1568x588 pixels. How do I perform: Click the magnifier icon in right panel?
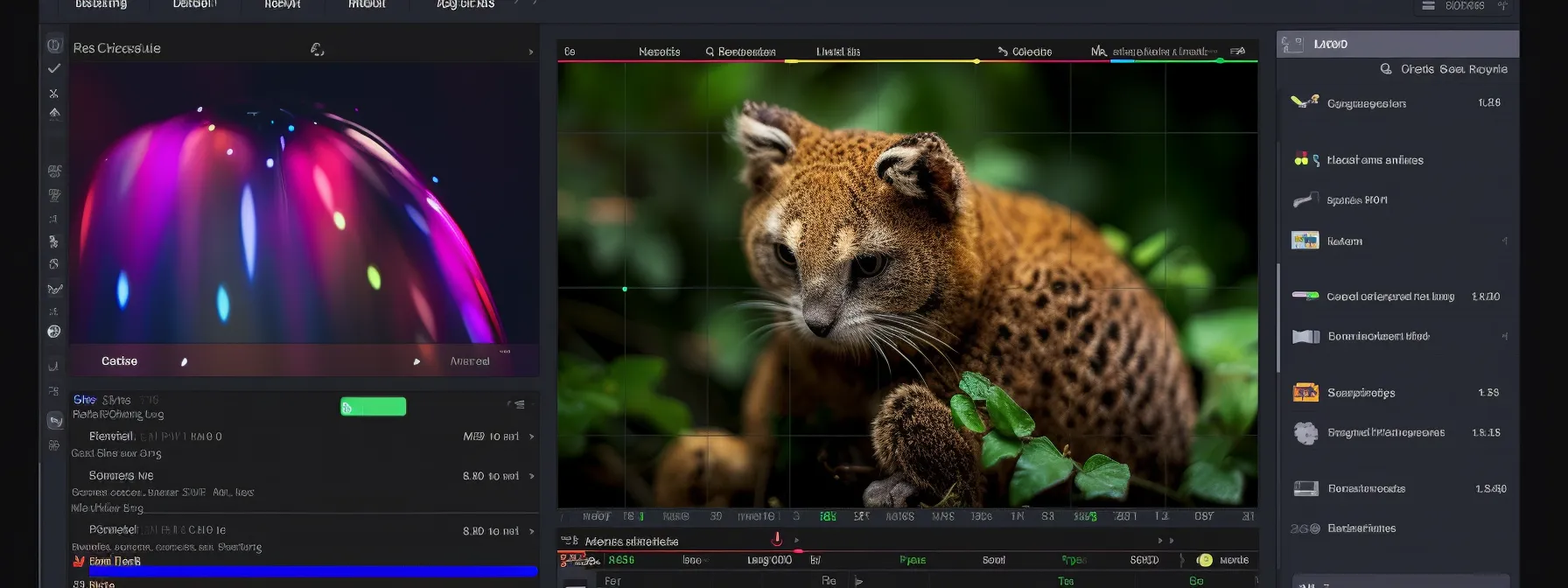tap(1386, 69)
